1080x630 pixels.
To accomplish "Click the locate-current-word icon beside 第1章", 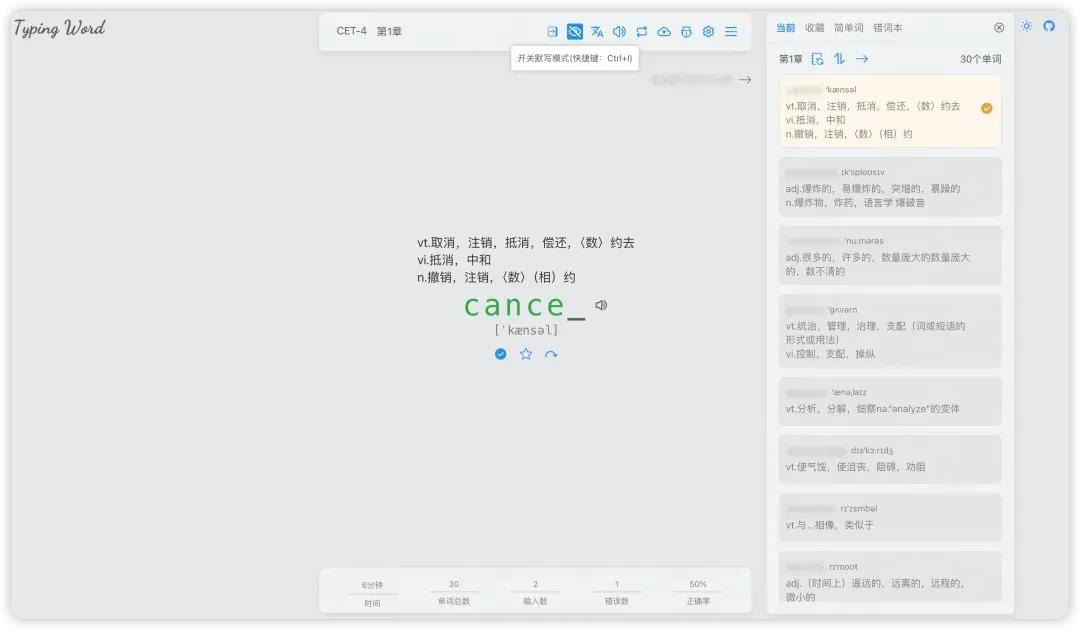I will click(818, 59).
